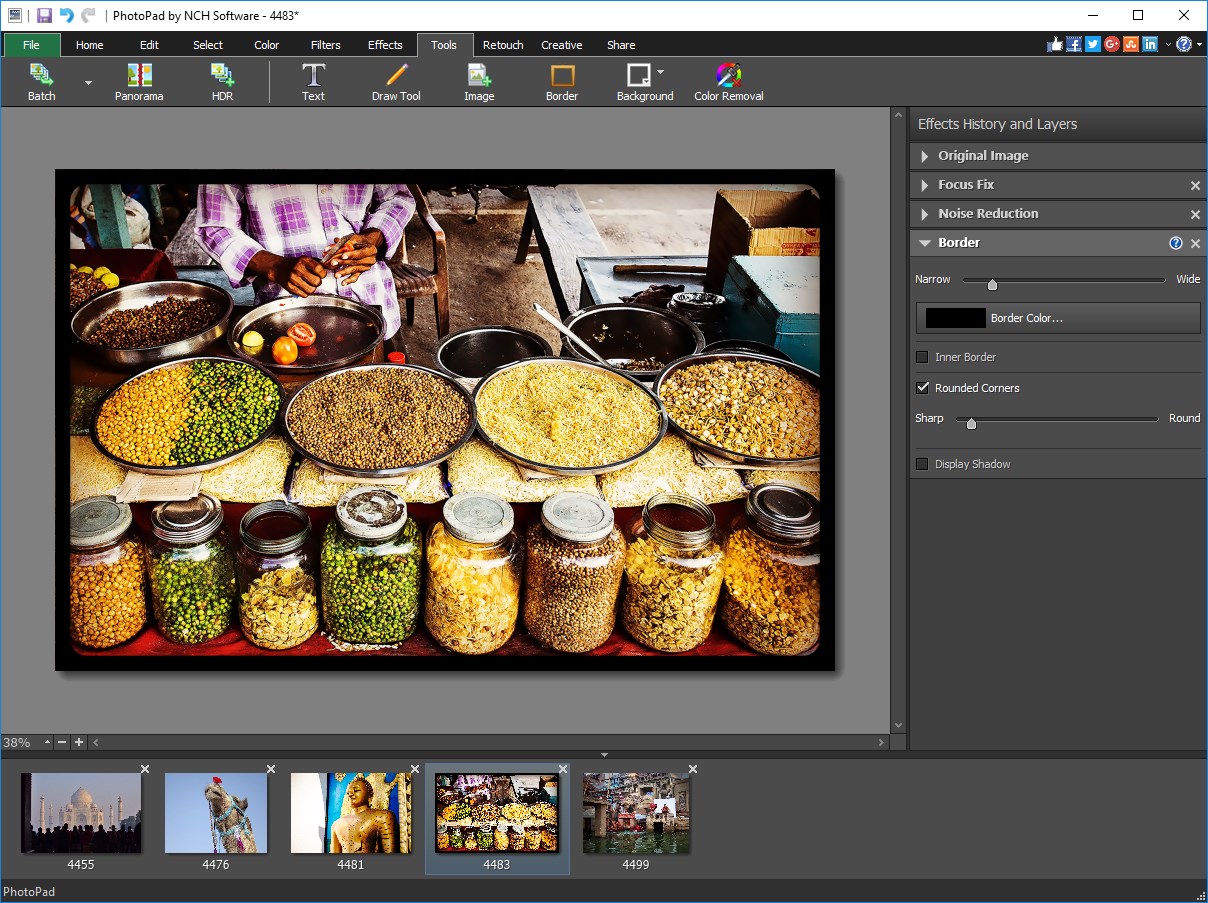Open the Filters menu
Image resolution: width=1208 pixels, height=903 pixels.
325,44
